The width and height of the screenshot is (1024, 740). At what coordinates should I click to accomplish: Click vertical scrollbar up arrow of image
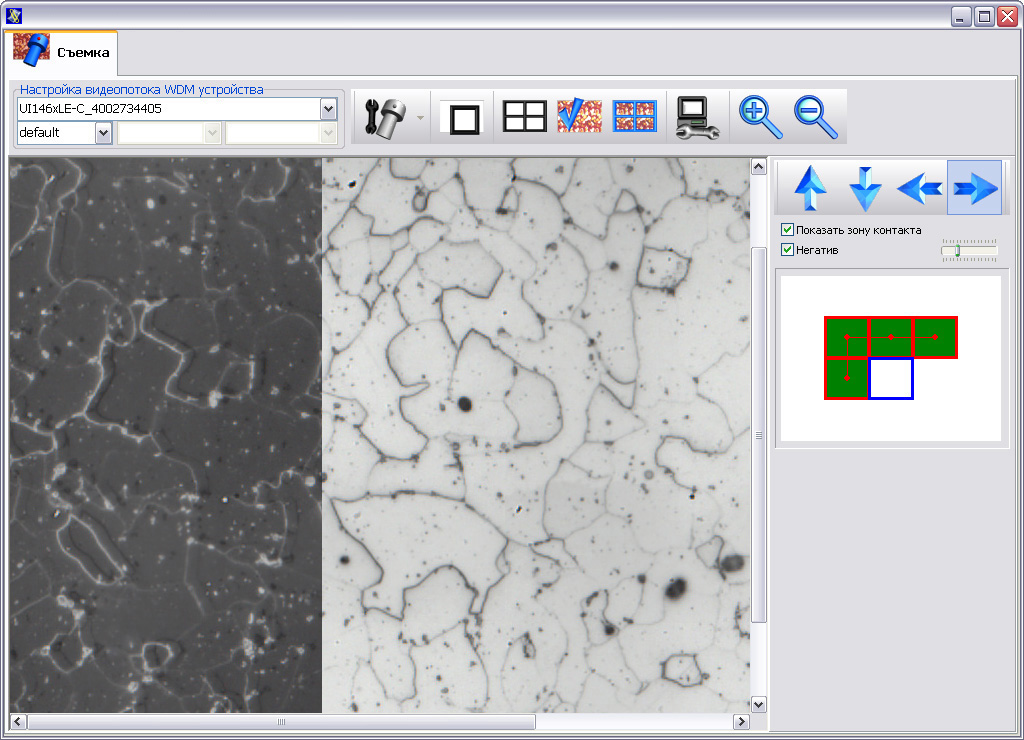click(x=758, y=167)
